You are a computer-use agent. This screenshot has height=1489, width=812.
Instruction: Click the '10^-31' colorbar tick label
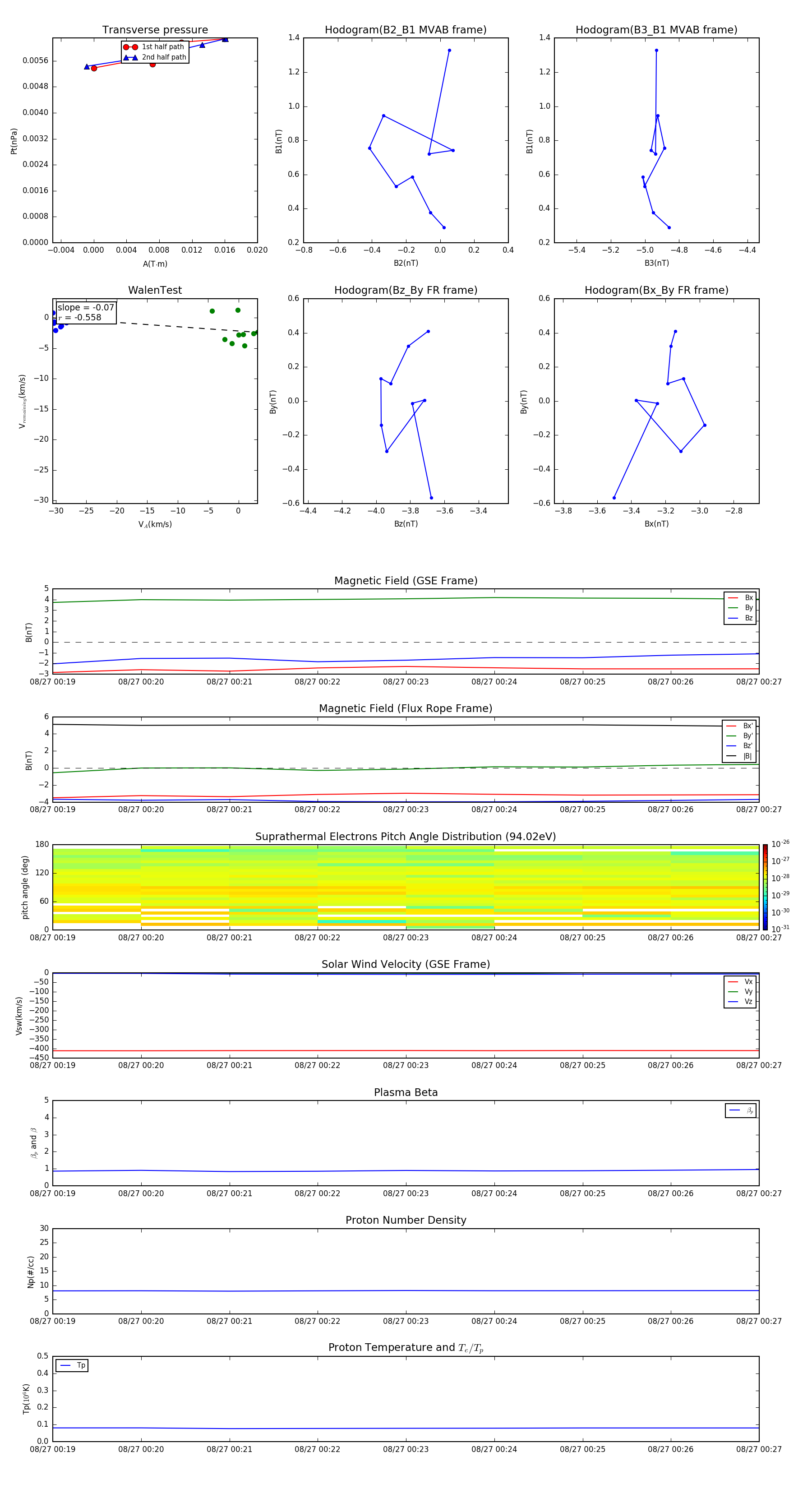[x=780, y=929]
